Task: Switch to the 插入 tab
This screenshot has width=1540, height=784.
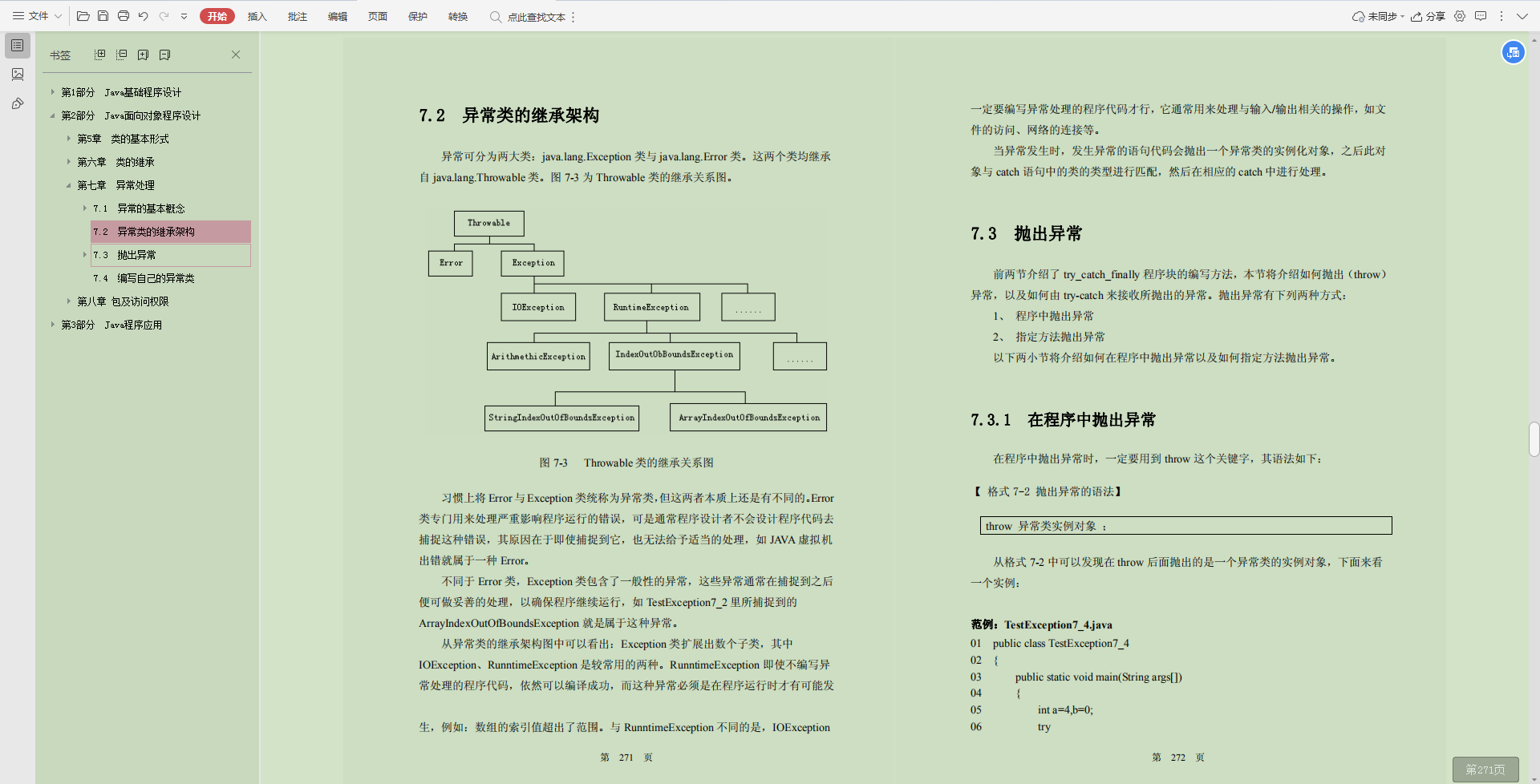Action: click(x=257, y=16)
